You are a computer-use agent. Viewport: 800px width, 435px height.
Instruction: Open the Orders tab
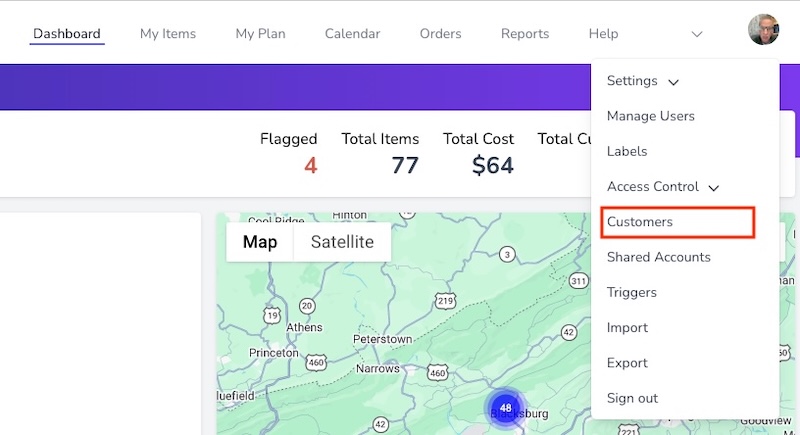(x=440, y=34)
